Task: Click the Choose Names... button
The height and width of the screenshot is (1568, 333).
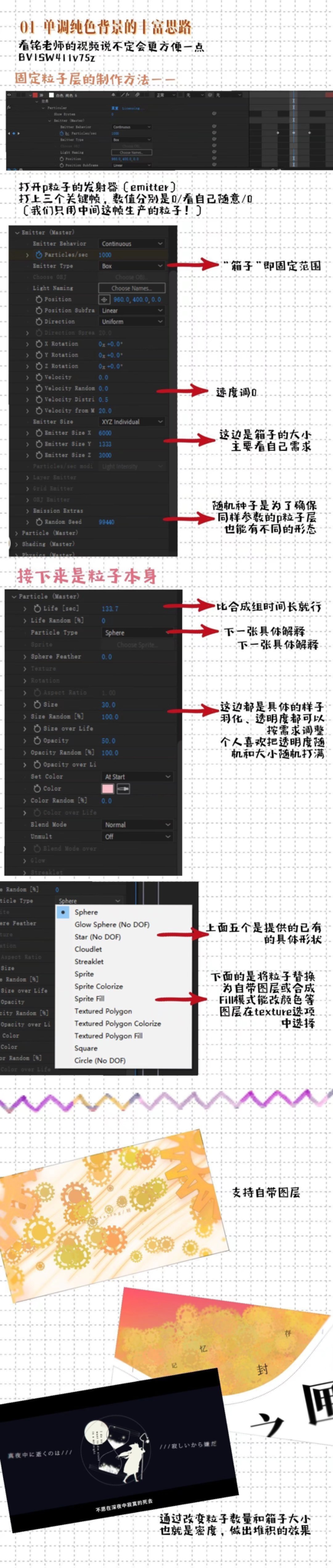Action: (132, 289)
